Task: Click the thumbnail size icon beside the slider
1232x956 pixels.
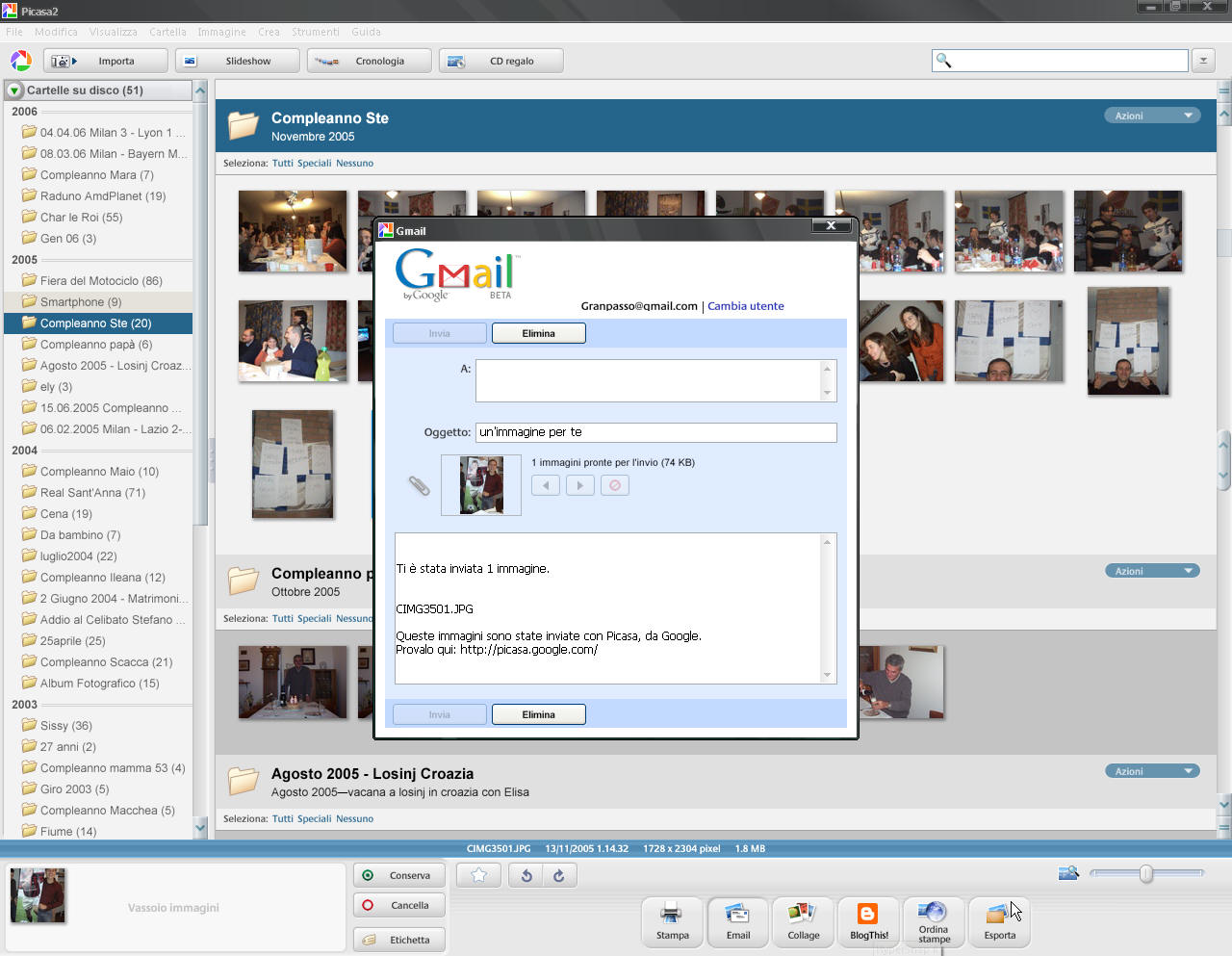Action: [x=1068, y=873]
